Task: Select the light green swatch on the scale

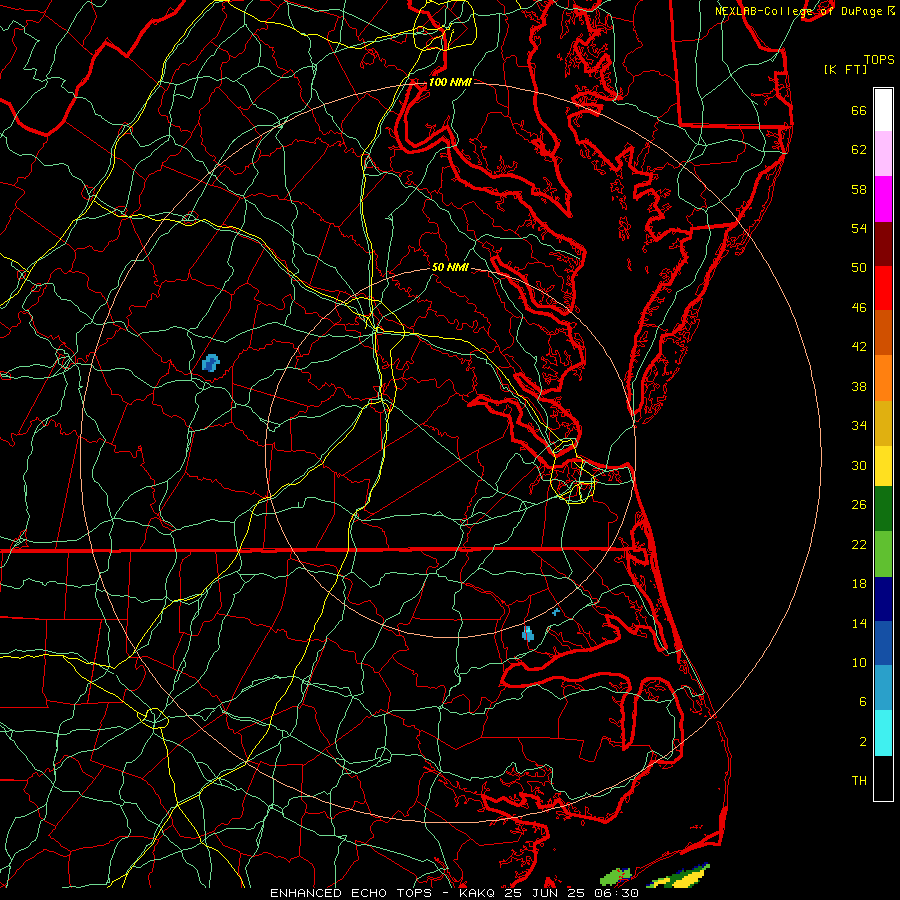Action: pyautogui.click(x=883, y=554)
